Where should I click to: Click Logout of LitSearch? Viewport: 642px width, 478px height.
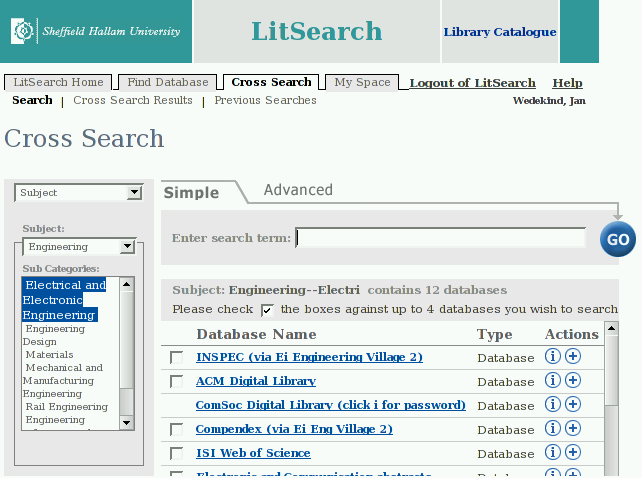point(472,83)
